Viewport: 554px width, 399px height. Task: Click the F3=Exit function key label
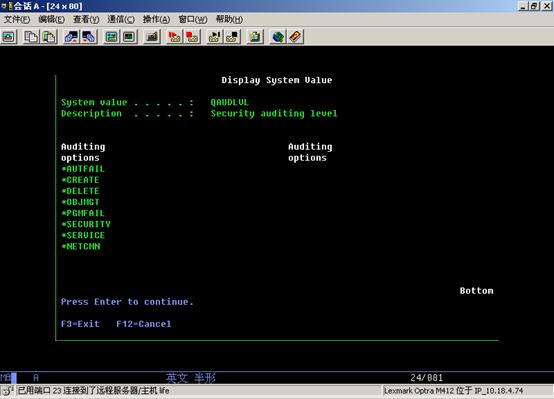pos(80,324)
